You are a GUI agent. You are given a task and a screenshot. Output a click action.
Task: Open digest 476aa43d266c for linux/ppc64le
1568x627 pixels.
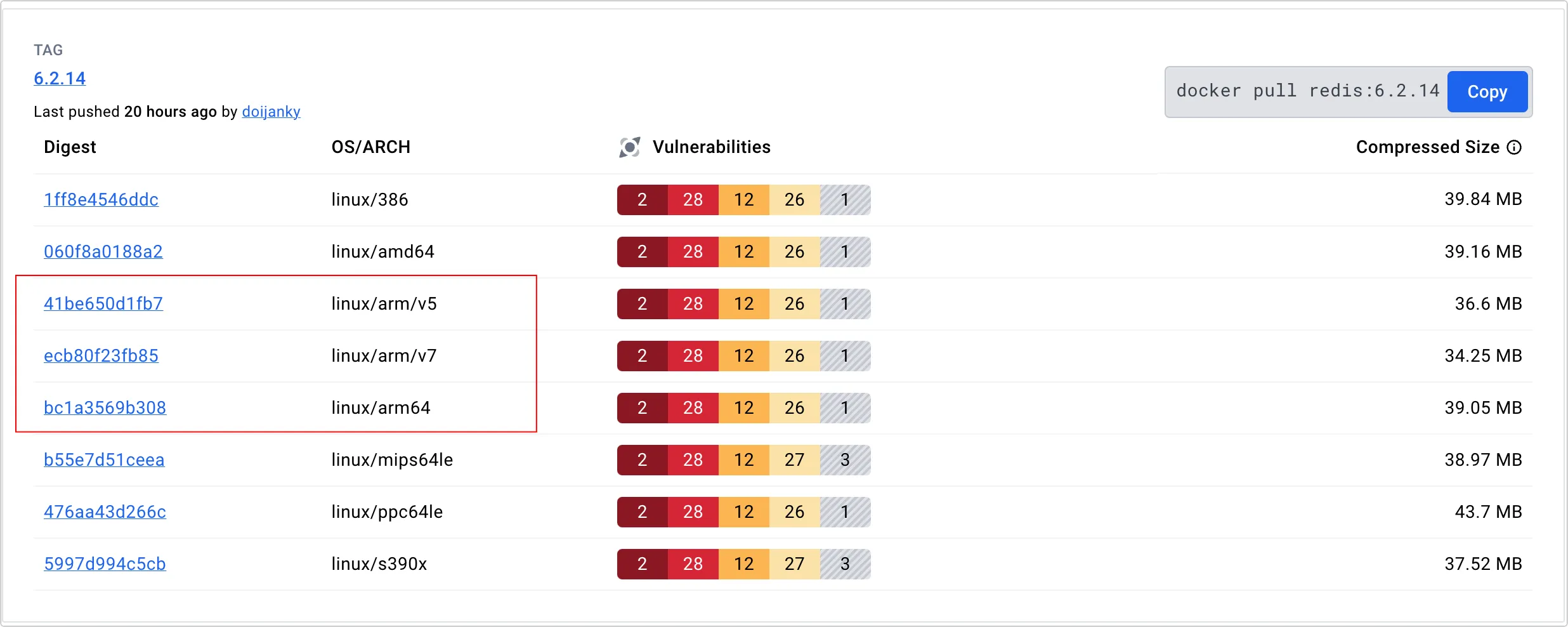pos(105,511)
